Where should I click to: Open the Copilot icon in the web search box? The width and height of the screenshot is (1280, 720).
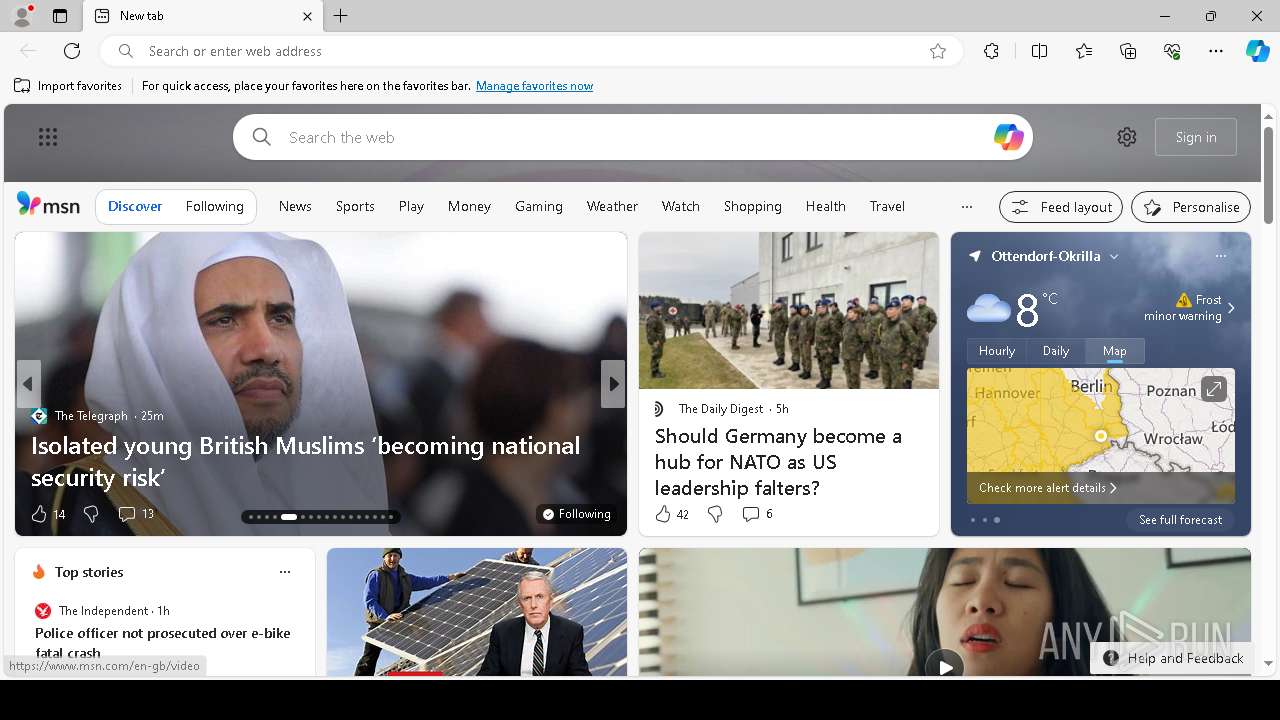click(x=1008, y=137)
